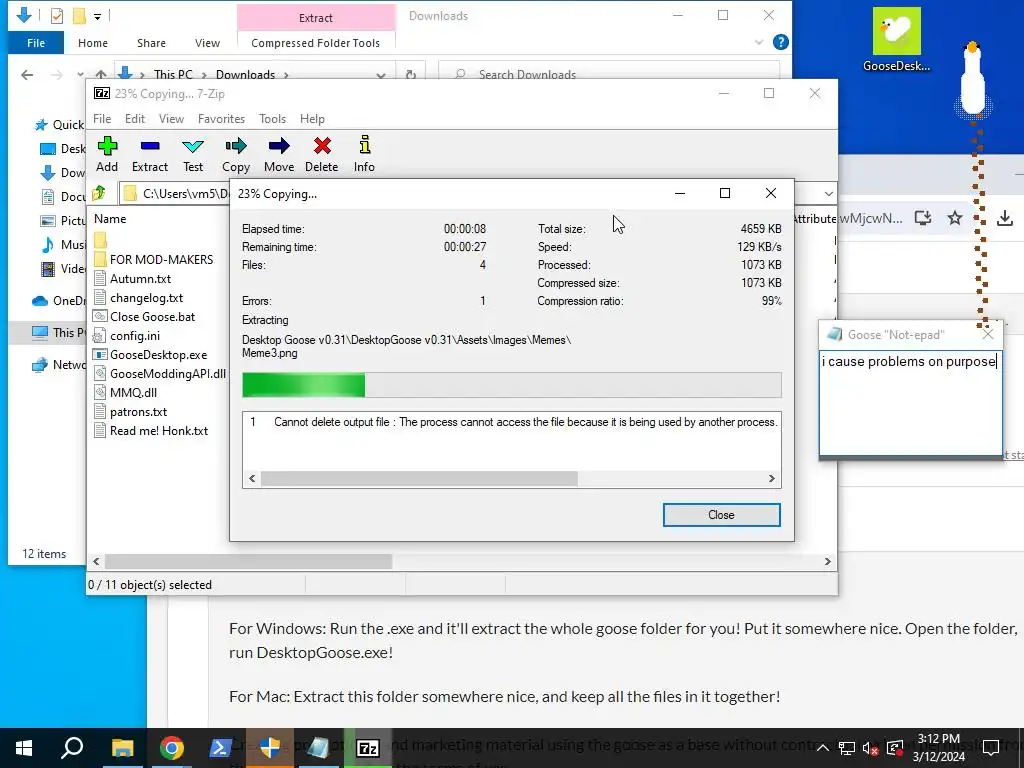Open the Tools menu in 7-Zip

point(272,119)
